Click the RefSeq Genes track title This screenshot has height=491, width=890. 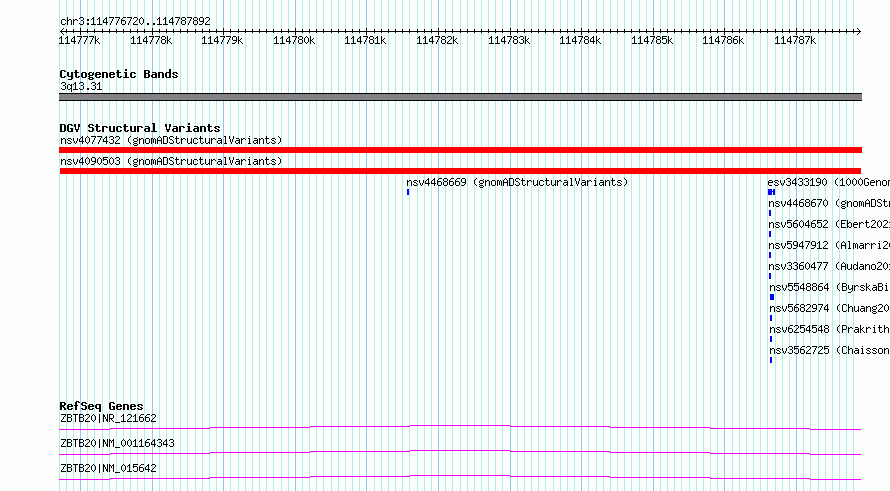(102, 406)
